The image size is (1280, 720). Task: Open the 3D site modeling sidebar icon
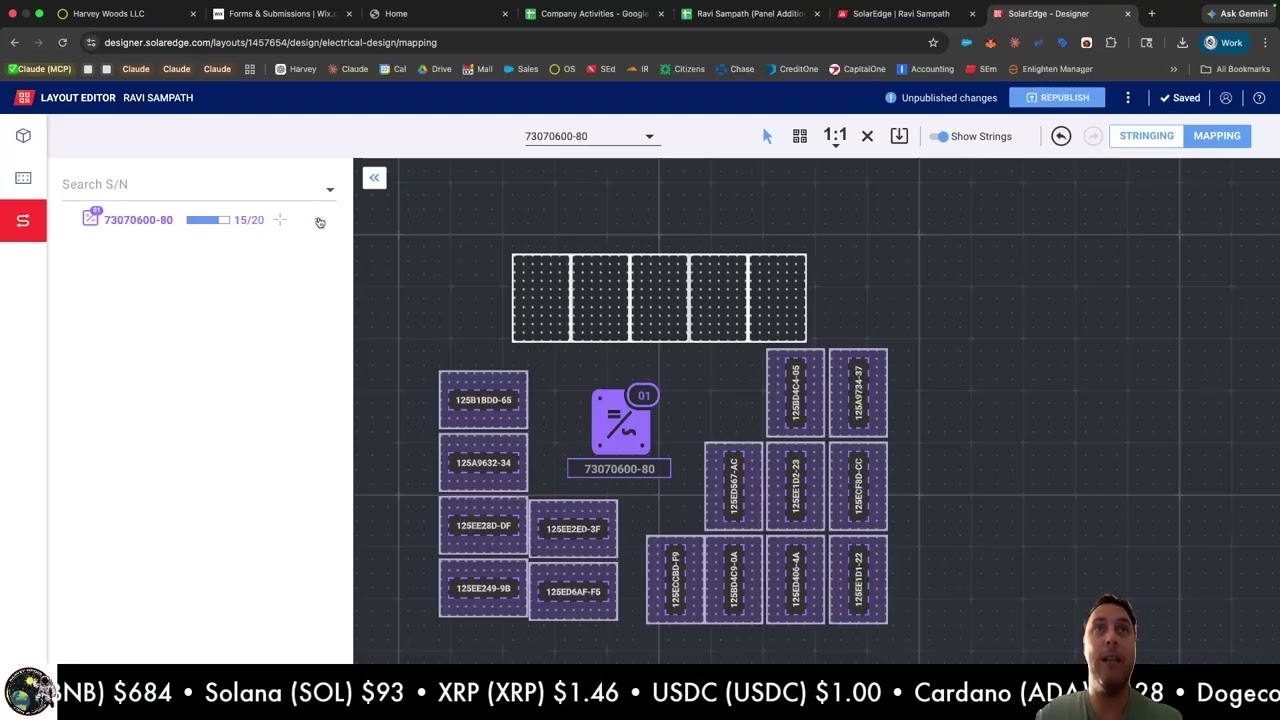(23, 136)
